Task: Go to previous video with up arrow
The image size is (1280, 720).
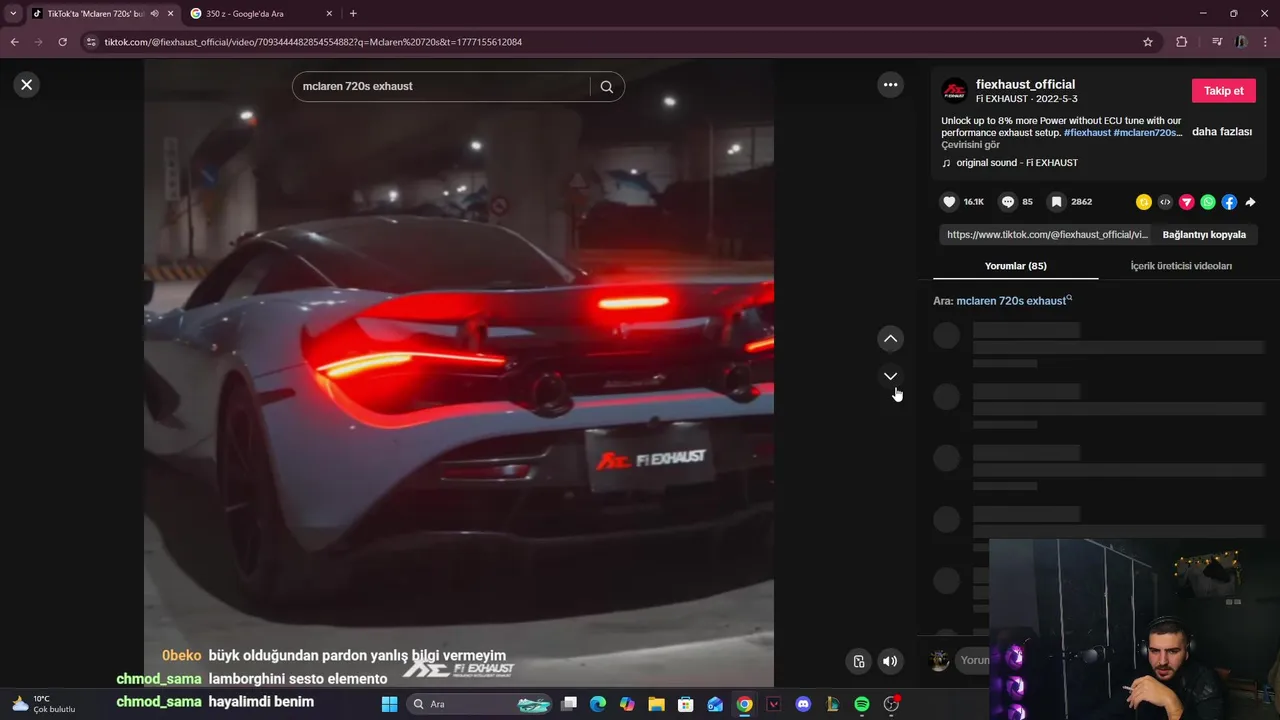Action: [x=890, y=339]
